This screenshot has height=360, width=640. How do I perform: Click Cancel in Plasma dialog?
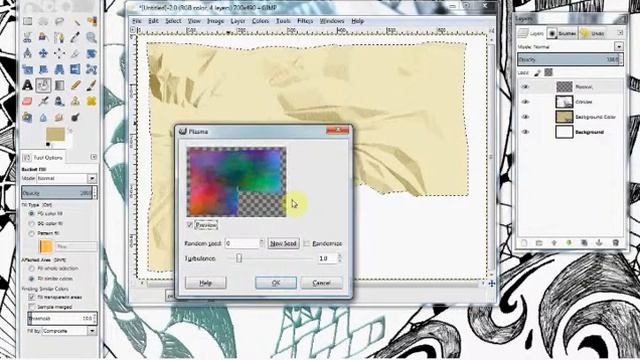click(x=322, y=283)
